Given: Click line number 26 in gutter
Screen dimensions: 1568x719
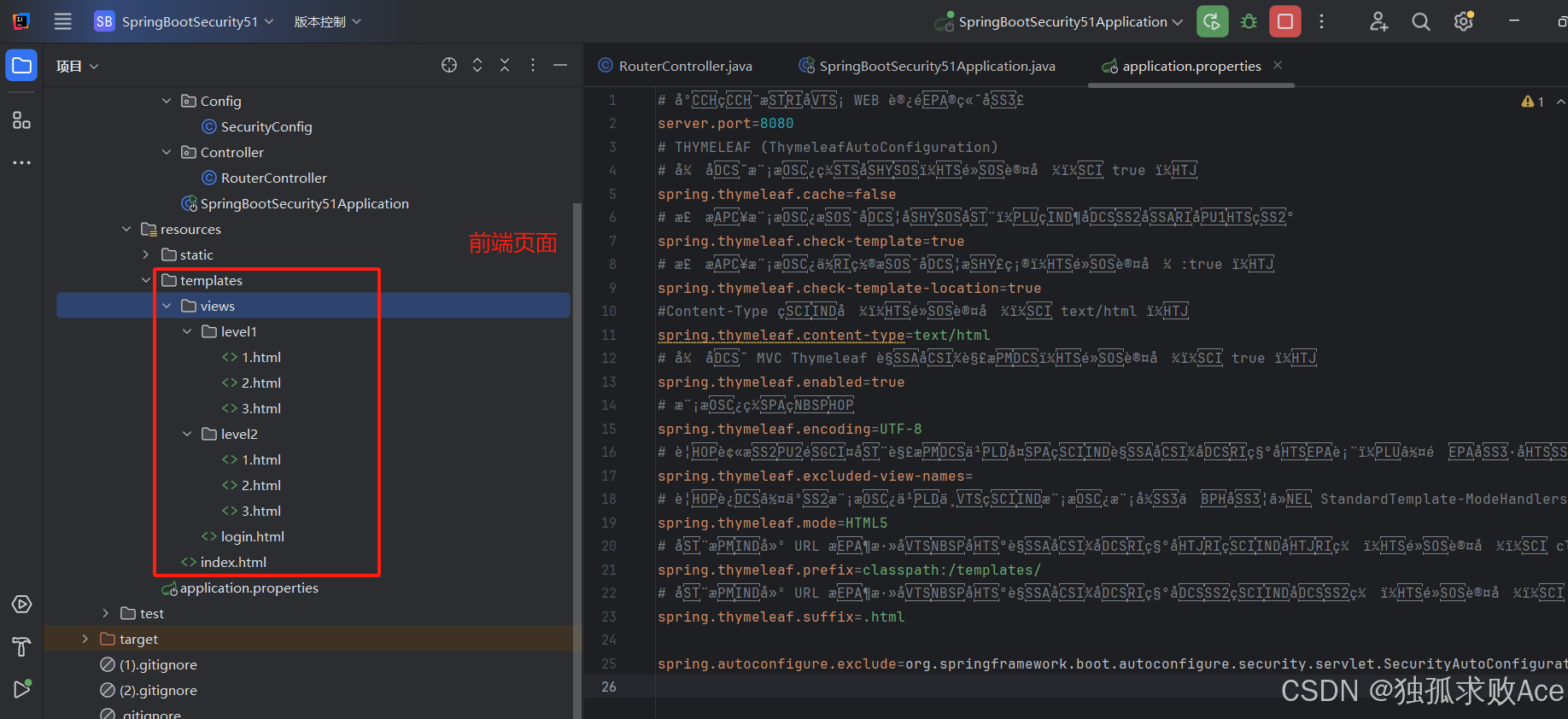Looking at the screenshot, I should tap(609, 687).
